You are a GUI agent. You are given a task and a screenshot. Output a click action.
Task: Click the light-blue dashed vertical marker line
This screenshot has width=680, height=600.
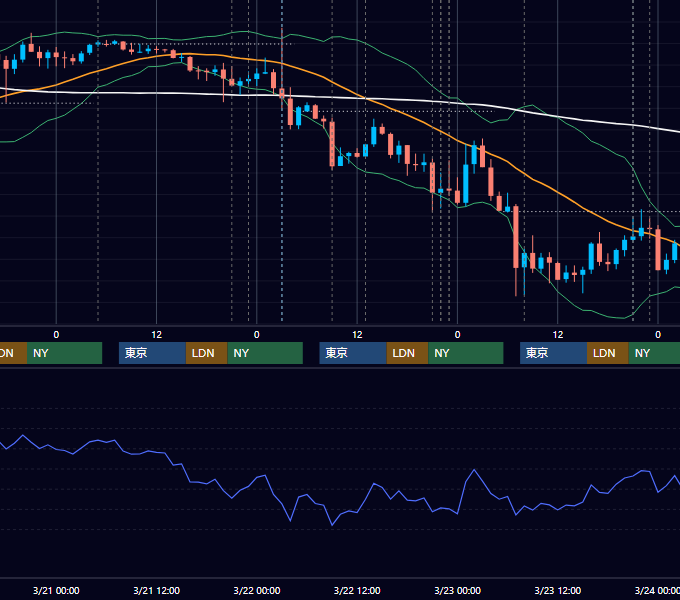(x=282, y=217)
